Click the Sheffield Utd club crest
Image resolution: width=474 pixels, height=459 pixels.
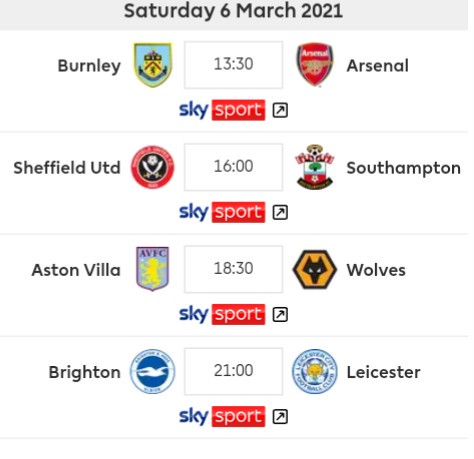153,167
